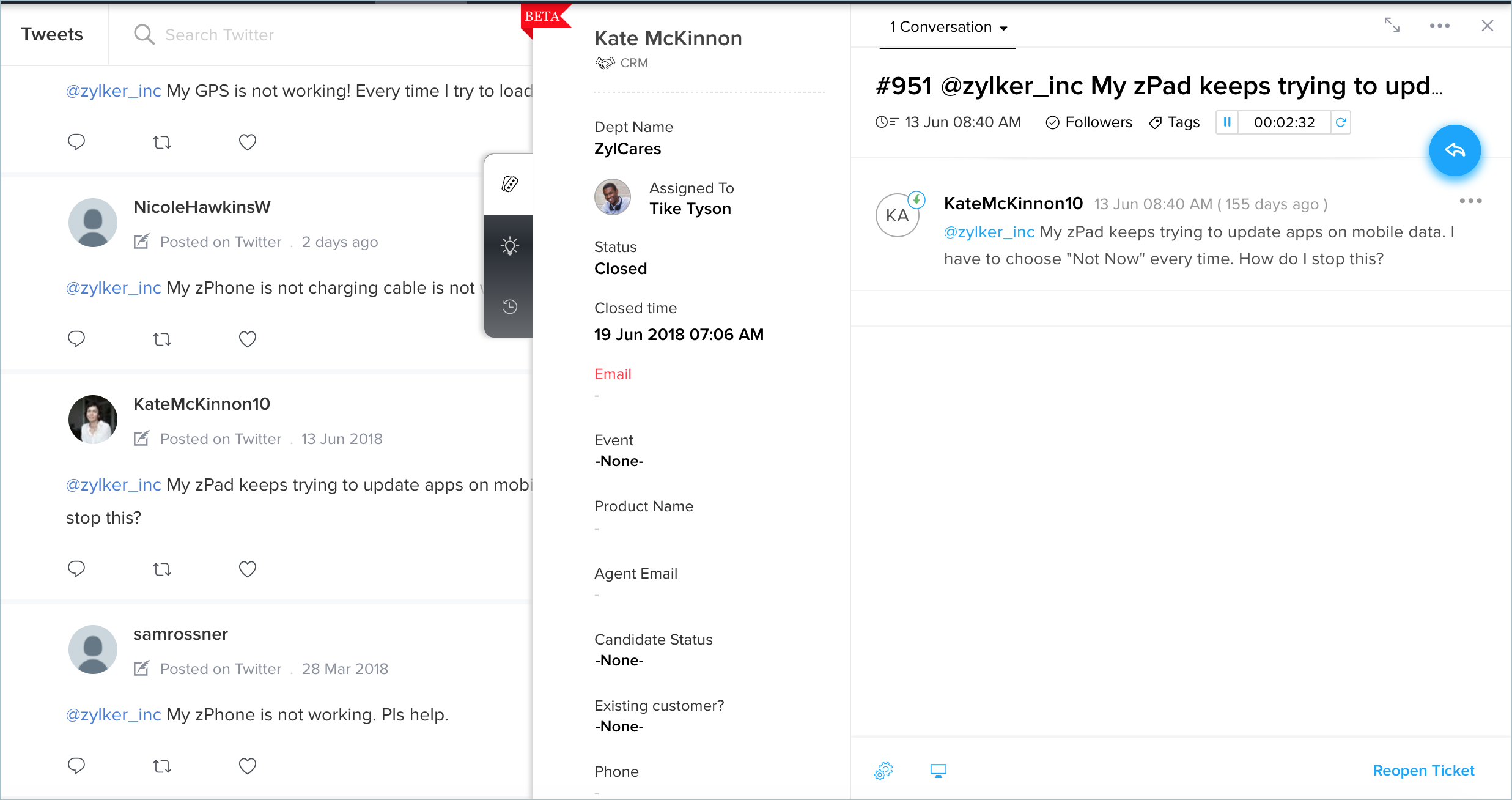The height and width of the screenshot is (800, 1512).
Task: Expand the ticket panel to full view
Action: click(x=1392, y=25)
